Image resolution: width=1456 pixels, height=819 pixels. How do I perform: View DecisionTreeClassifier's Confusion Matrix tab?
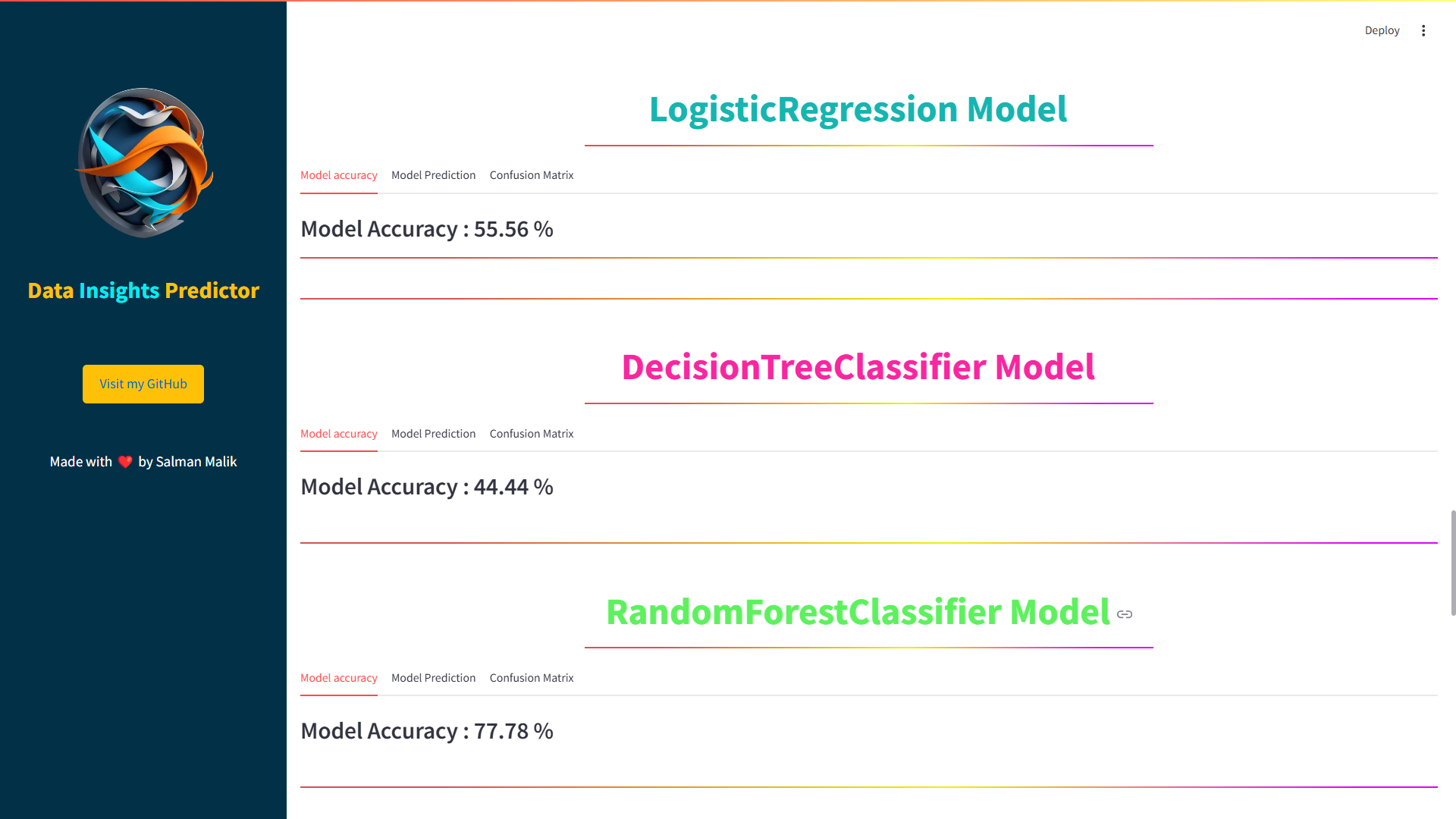coord(532,434)
